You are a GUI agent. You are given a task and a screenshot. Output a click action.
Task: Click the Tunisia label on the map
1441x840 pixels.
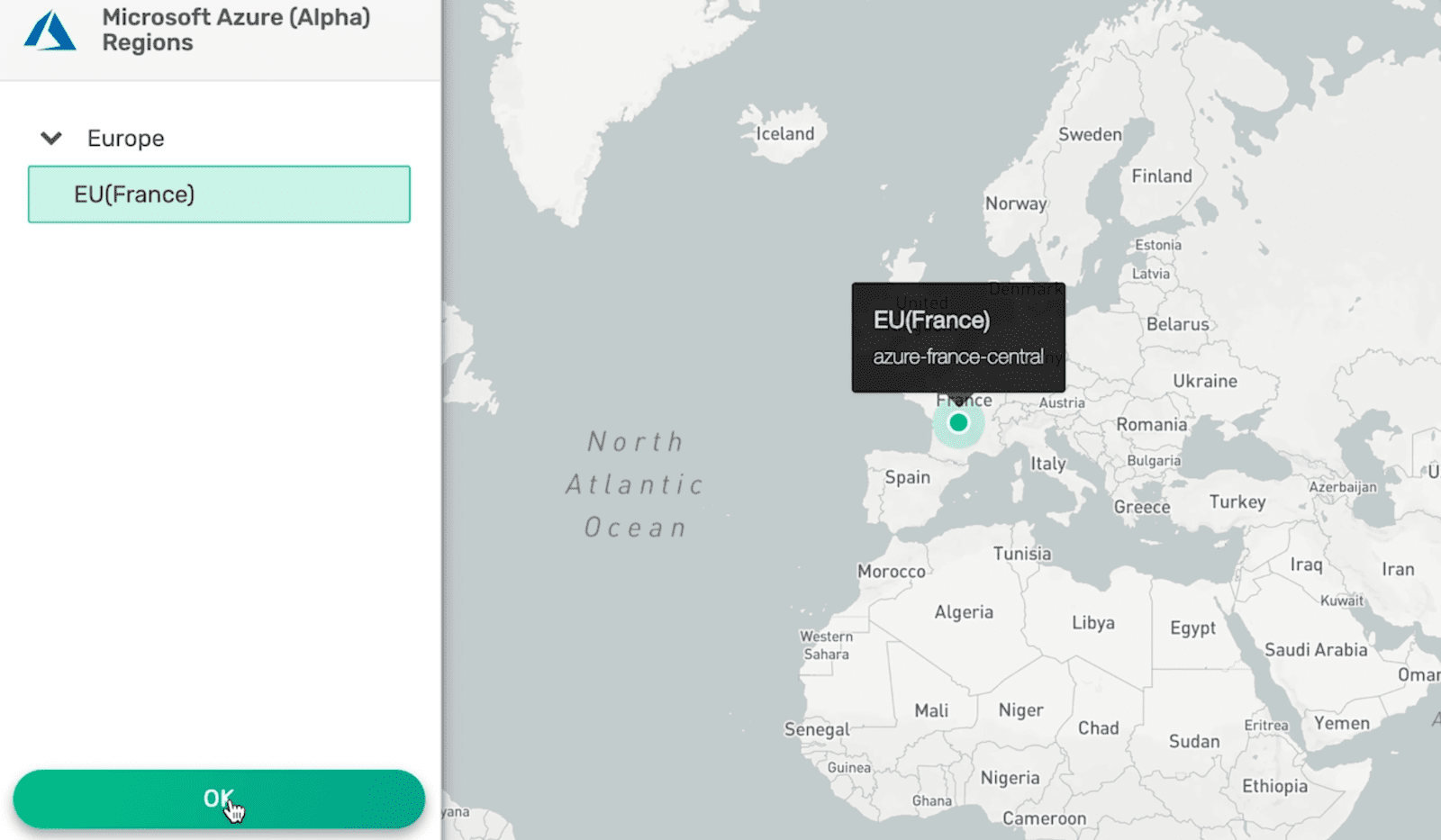coord(1022,554)
